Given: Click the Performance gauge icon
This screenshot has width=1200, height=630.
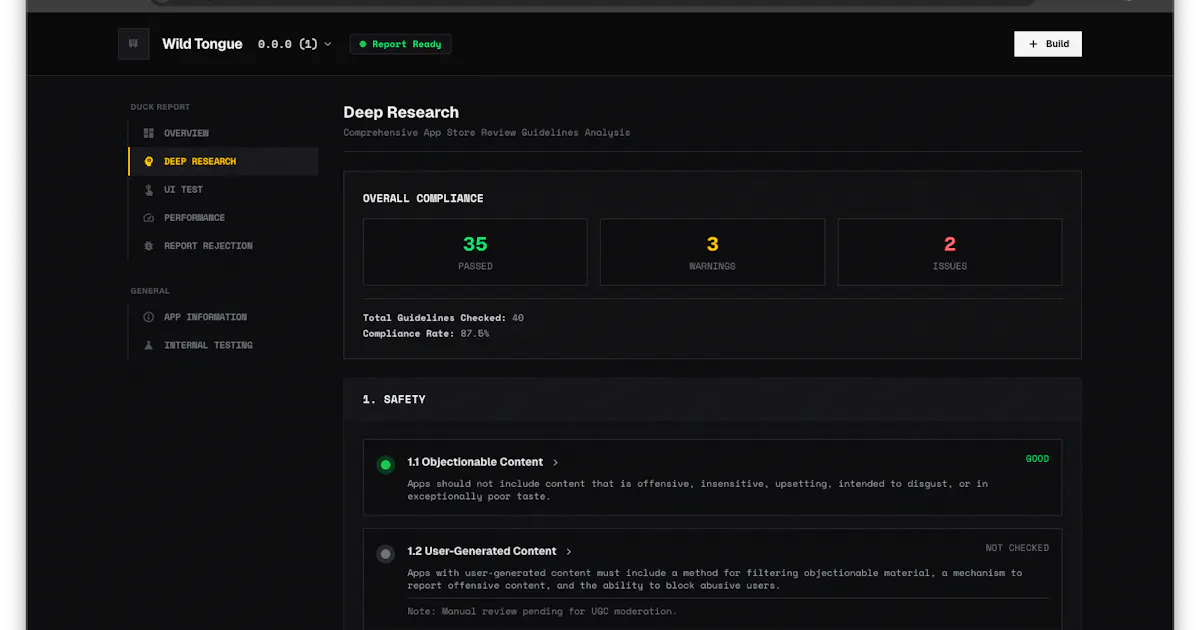Looking at the screenshot, I should click(149, 217).
